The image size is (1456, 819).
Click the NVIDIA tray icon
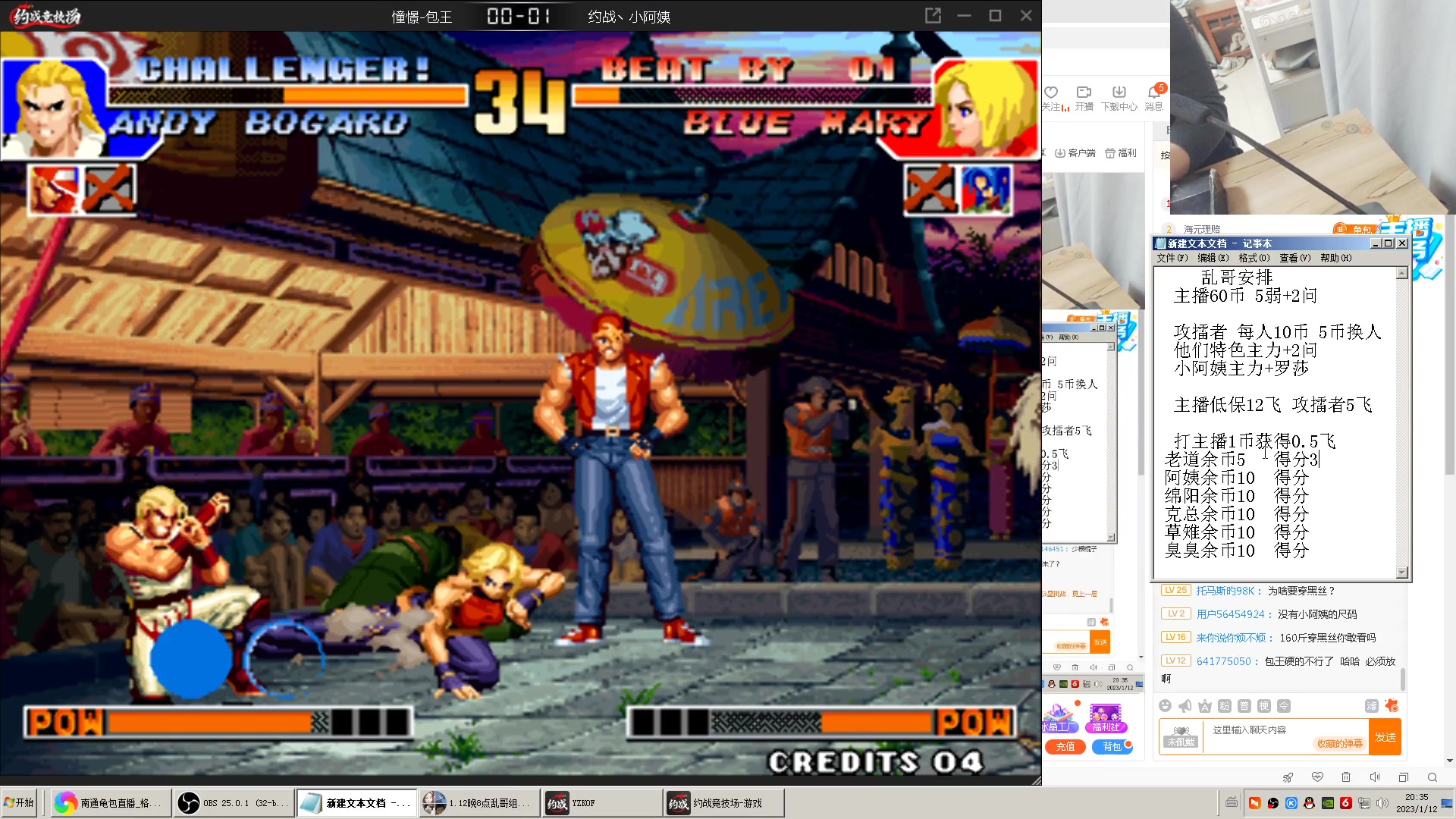[x=1328, y=802]
